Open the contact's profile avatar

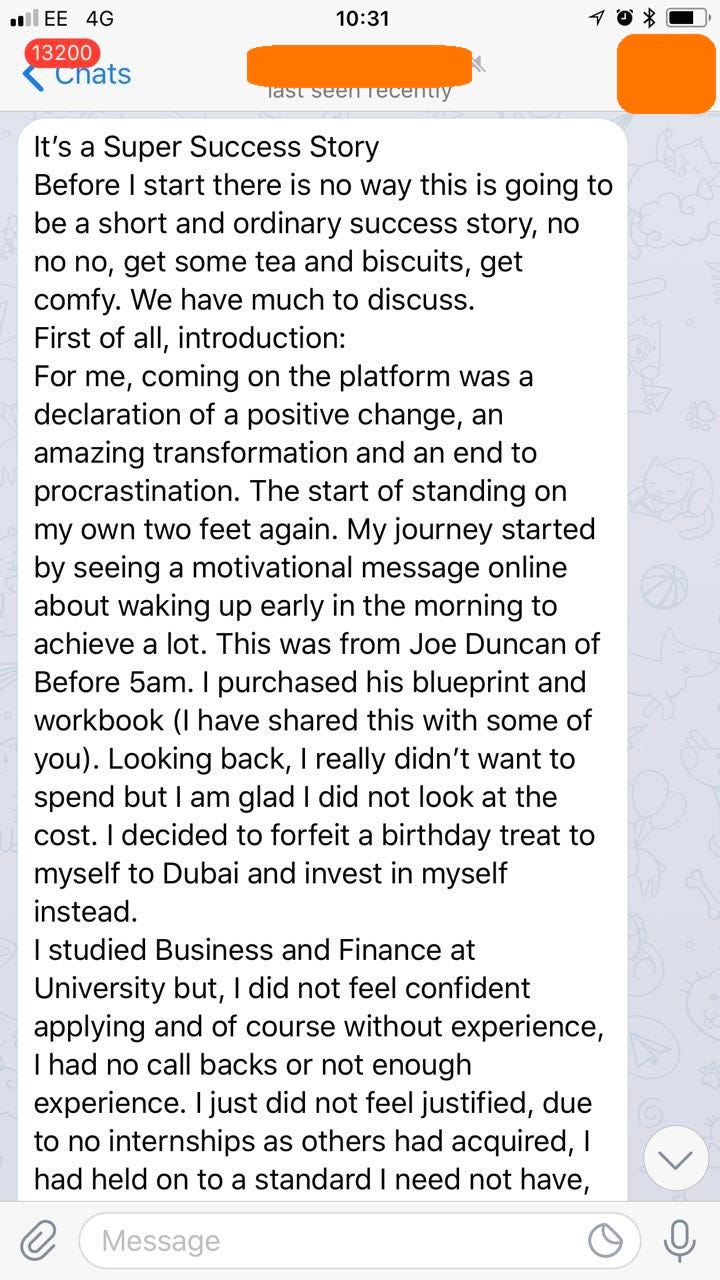(x=666, y=72)
